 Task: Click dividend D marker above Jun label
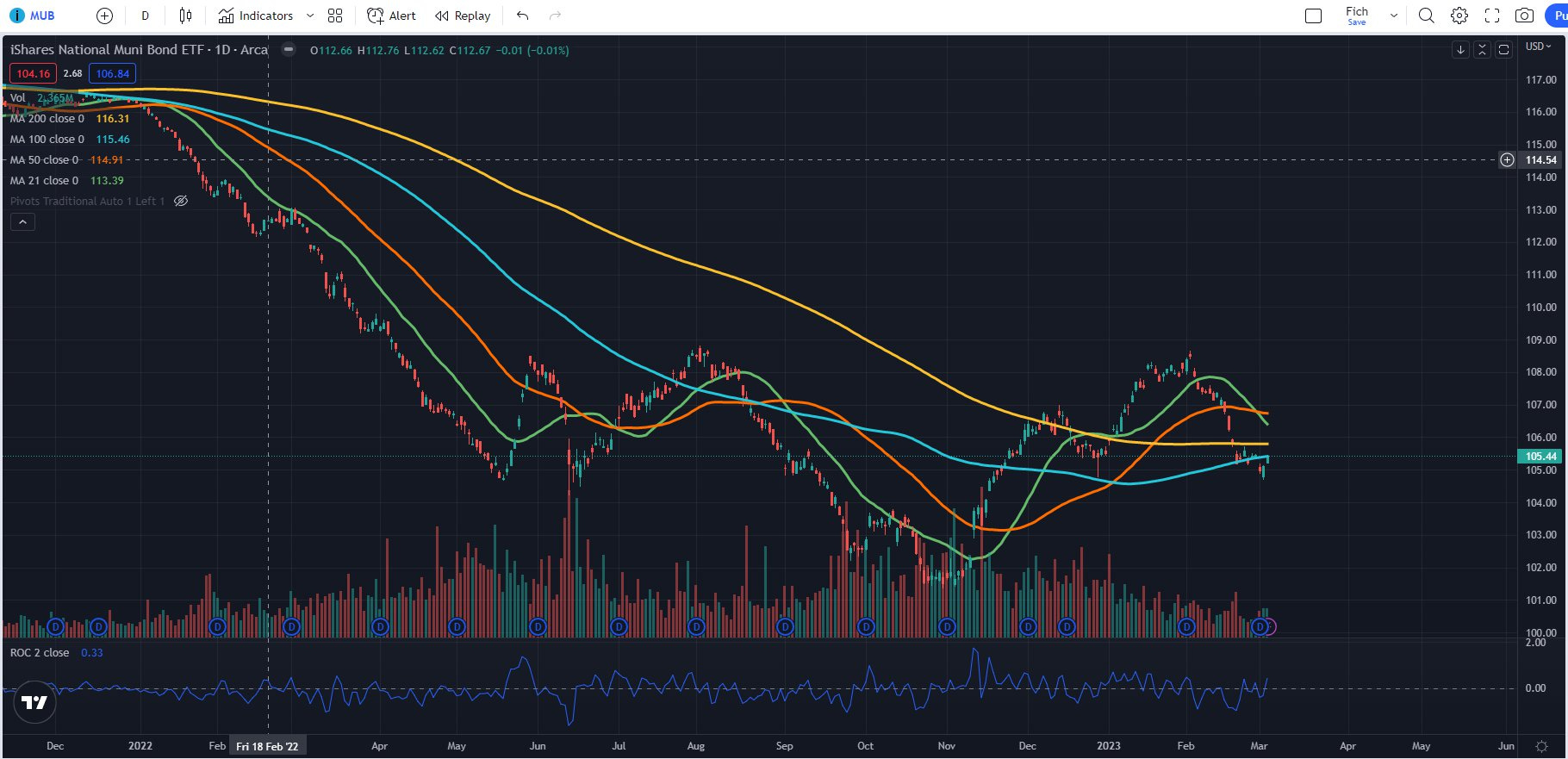tap(538, 627)
